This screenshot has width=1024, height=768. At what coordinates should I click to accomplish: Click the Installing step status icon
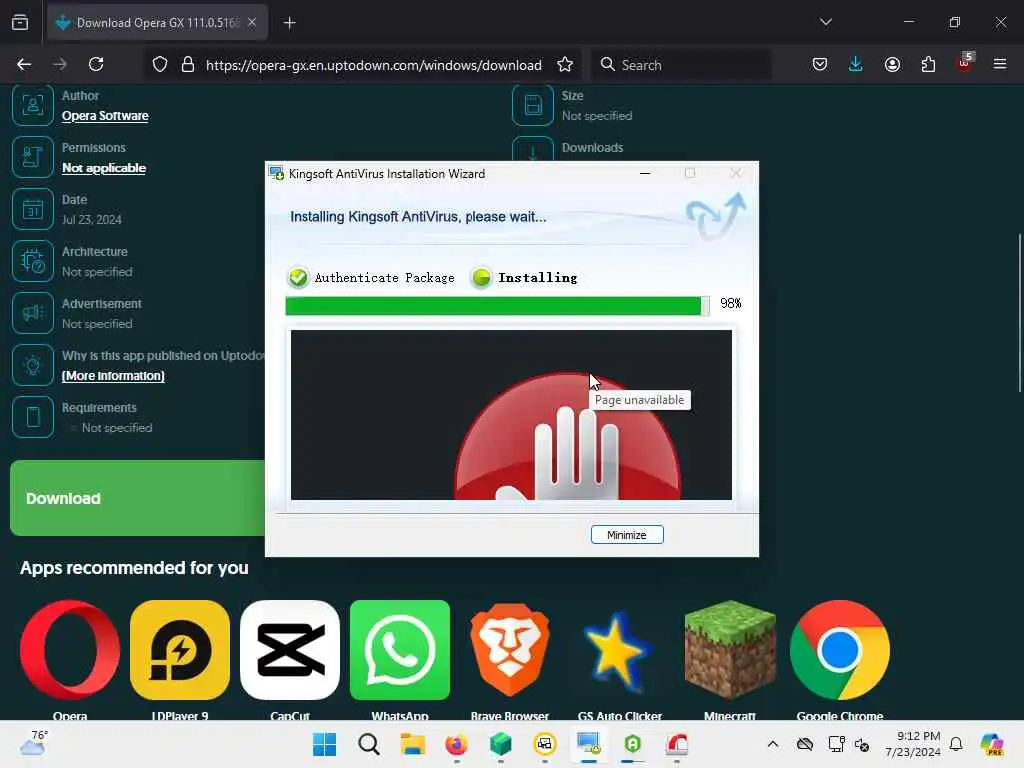tap(482, 278)
